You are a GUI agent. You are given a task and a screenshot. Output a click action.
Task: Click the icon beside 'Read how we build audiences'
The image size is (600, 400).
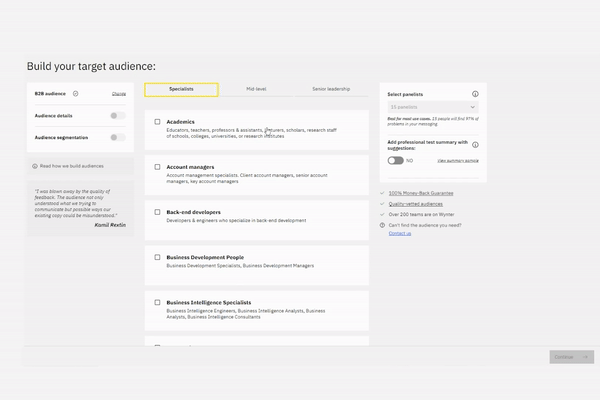coord(35,166)
